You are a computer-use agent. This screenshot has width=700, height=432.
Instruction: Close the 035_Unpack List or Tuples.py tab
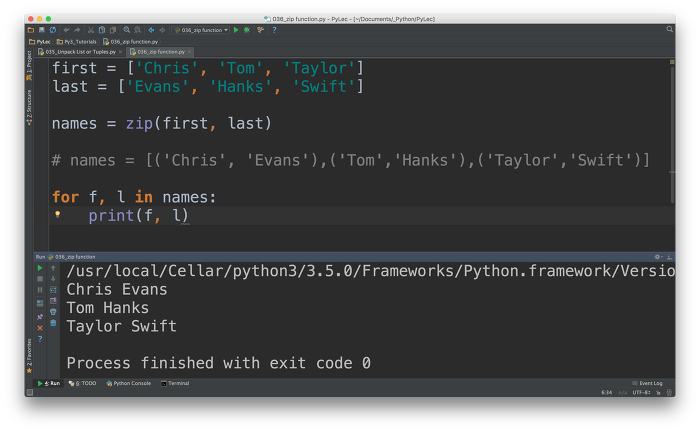coord(120,52)
